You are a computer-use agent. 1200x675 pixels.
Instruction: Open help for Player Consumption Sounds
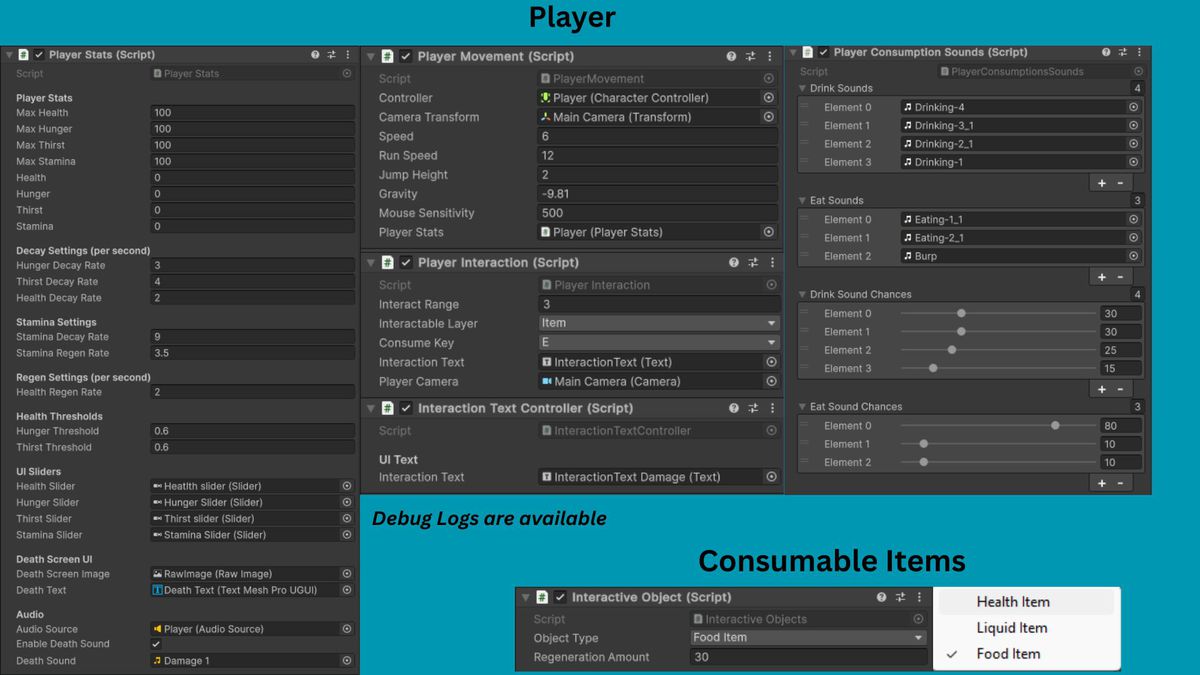click(1106, 52)
